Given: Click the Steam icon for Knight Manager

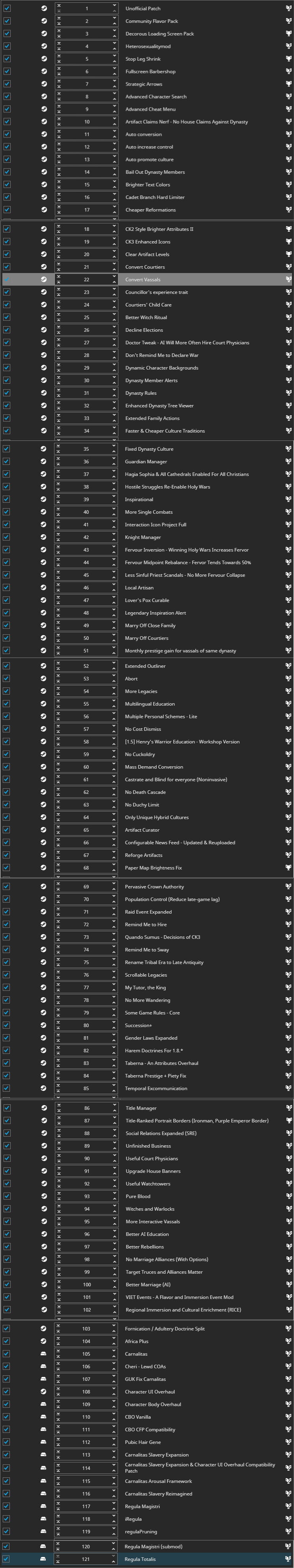Looking at the screenshot, I should [x=43, y=537].
